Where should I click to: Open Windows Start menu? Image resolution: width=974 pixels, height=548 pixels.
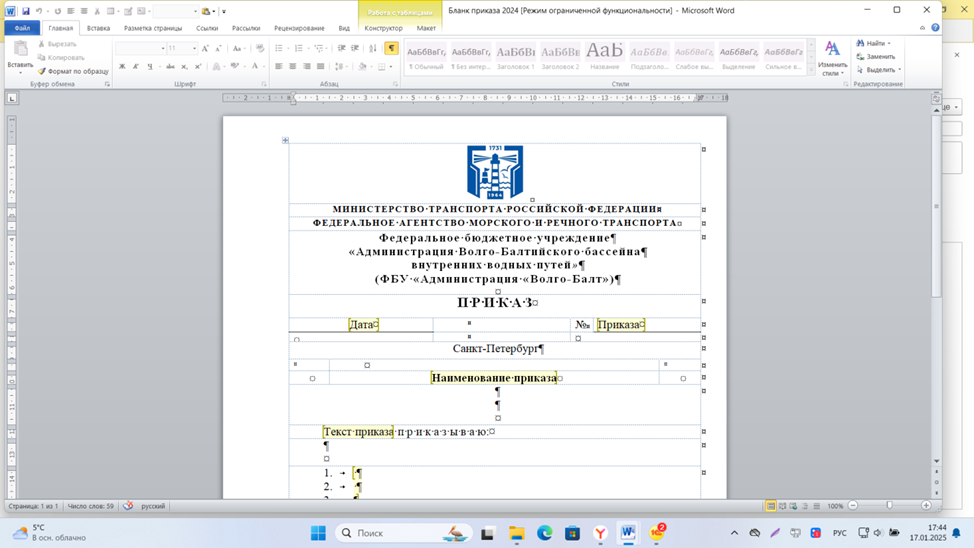point(318,533)
